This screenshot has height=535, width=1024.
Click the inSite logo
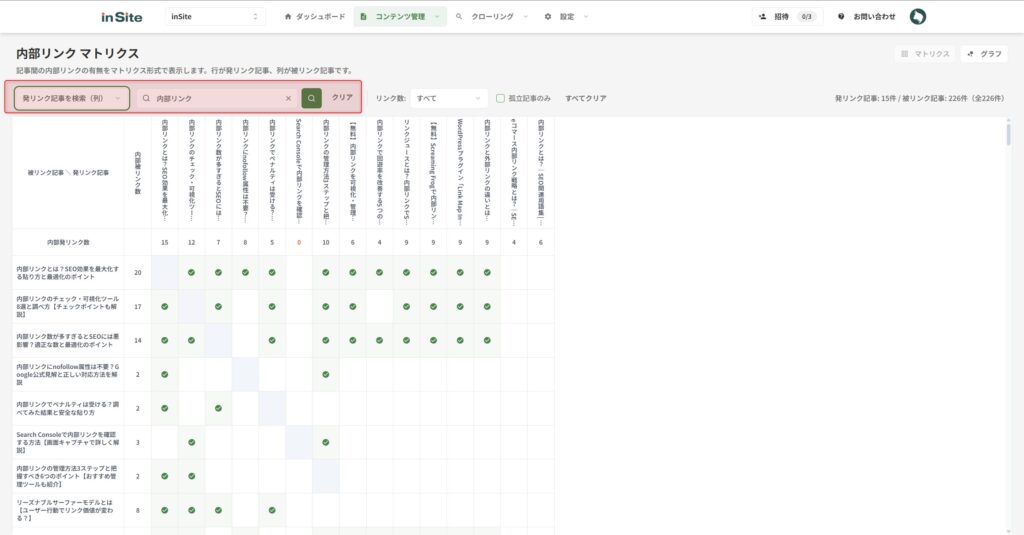pos(122,17)
